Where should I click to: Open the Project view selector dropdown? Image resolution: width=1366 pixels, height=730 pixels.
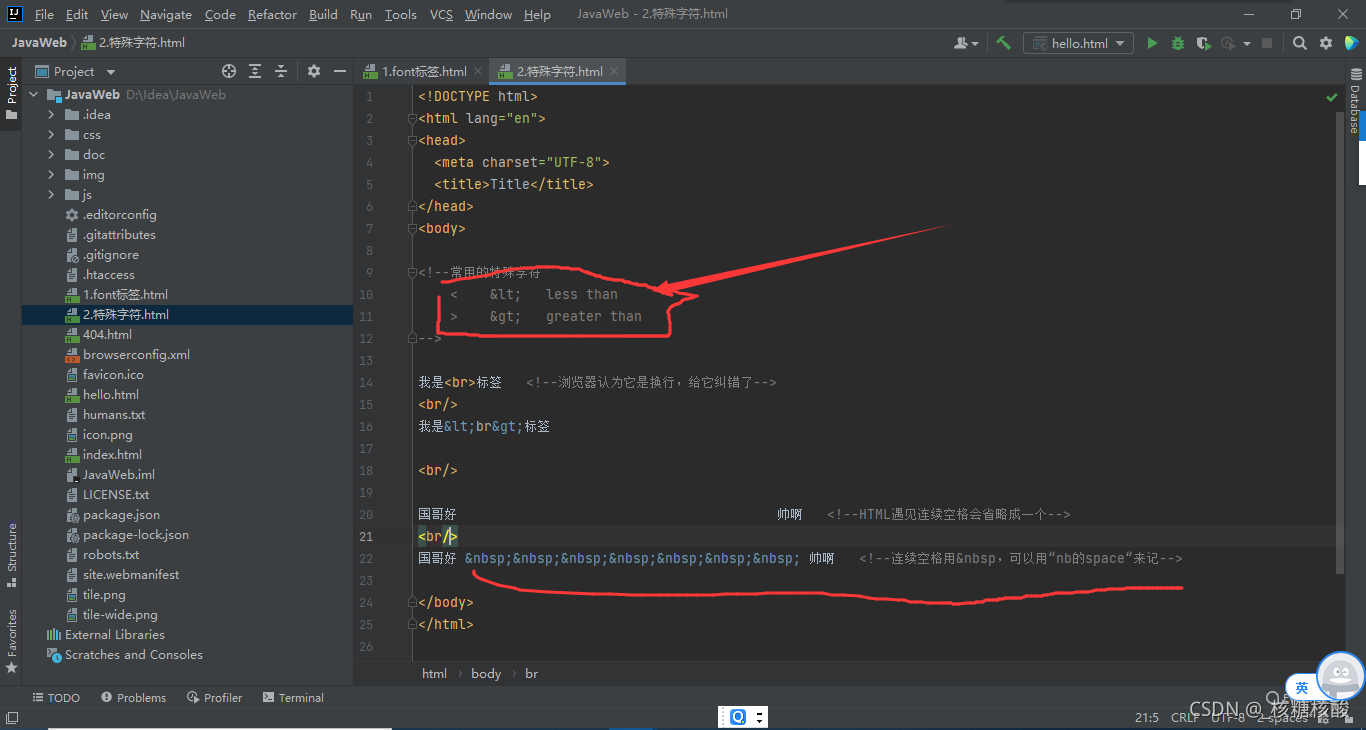(76, 71)
